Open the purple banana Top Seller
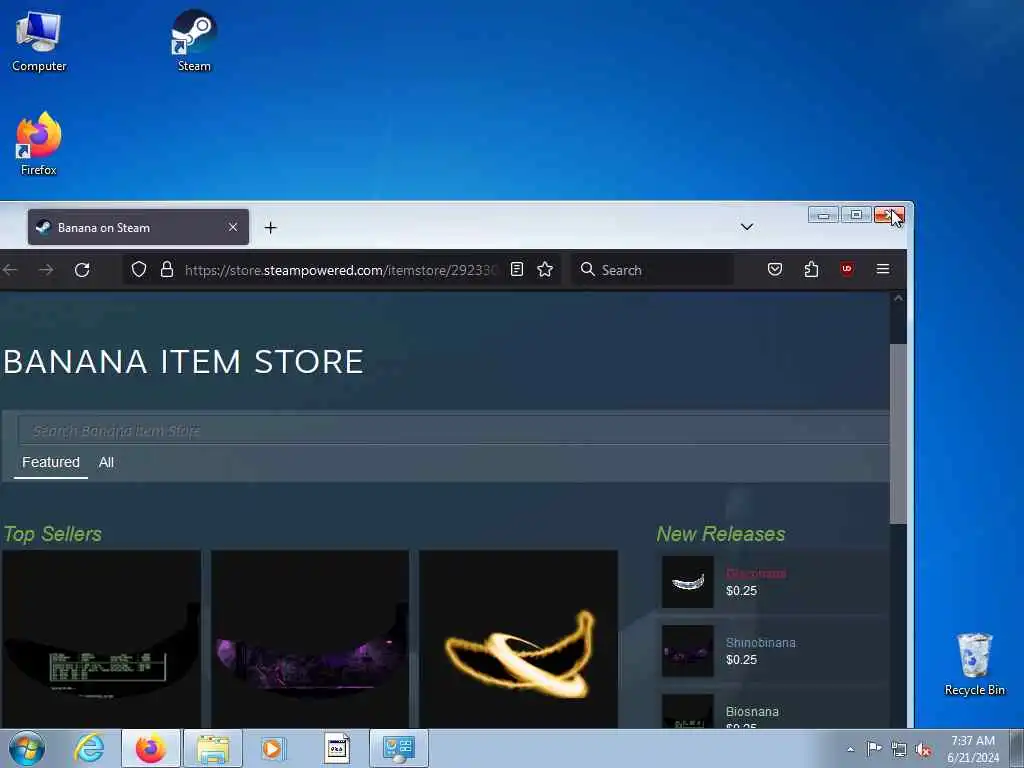This screenshot has width=1024, height=768. pyautogui.click(x=310, y=639)
